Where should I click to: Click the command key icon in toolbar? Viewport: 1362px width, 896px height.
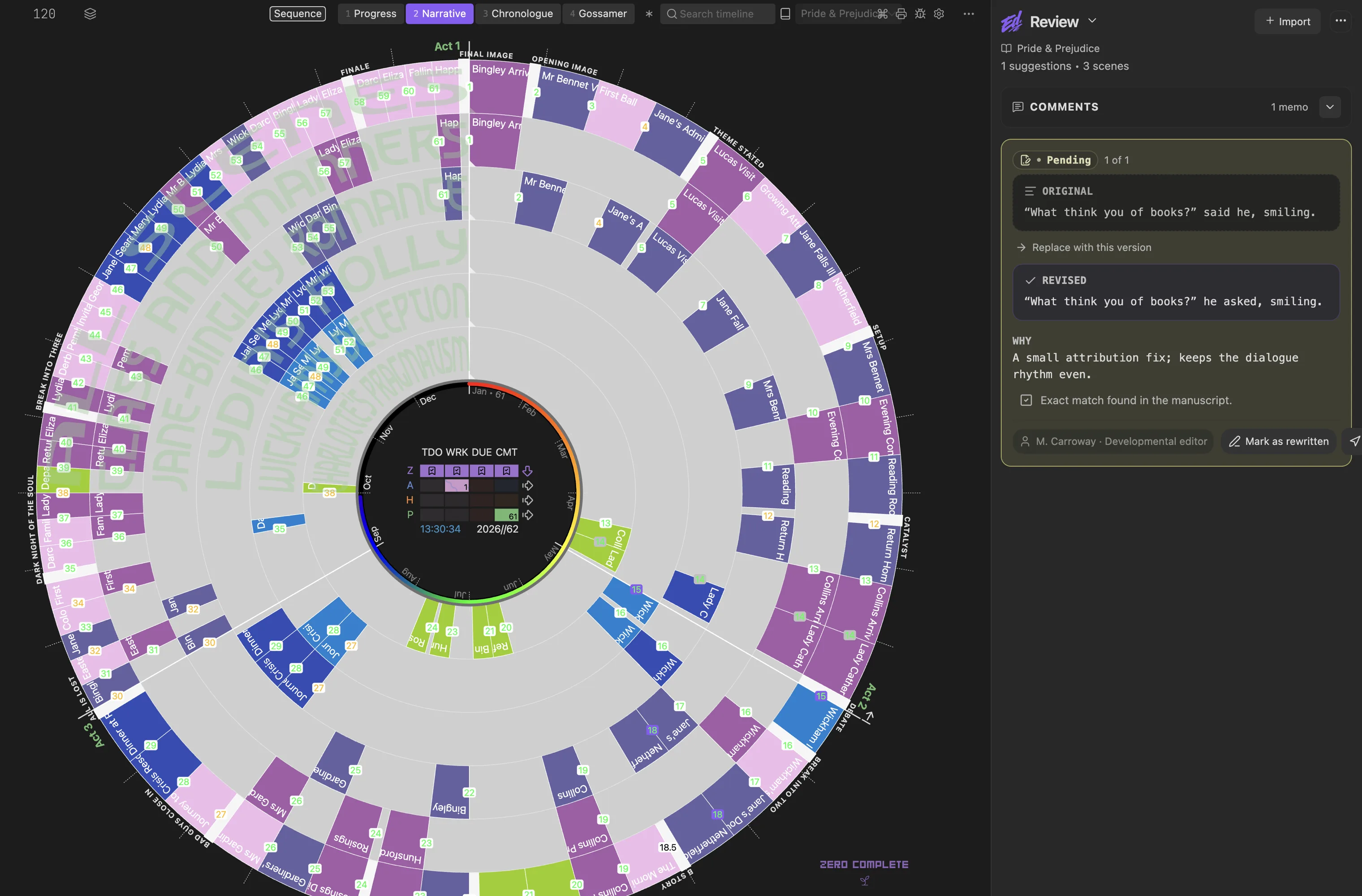[883, 14]
